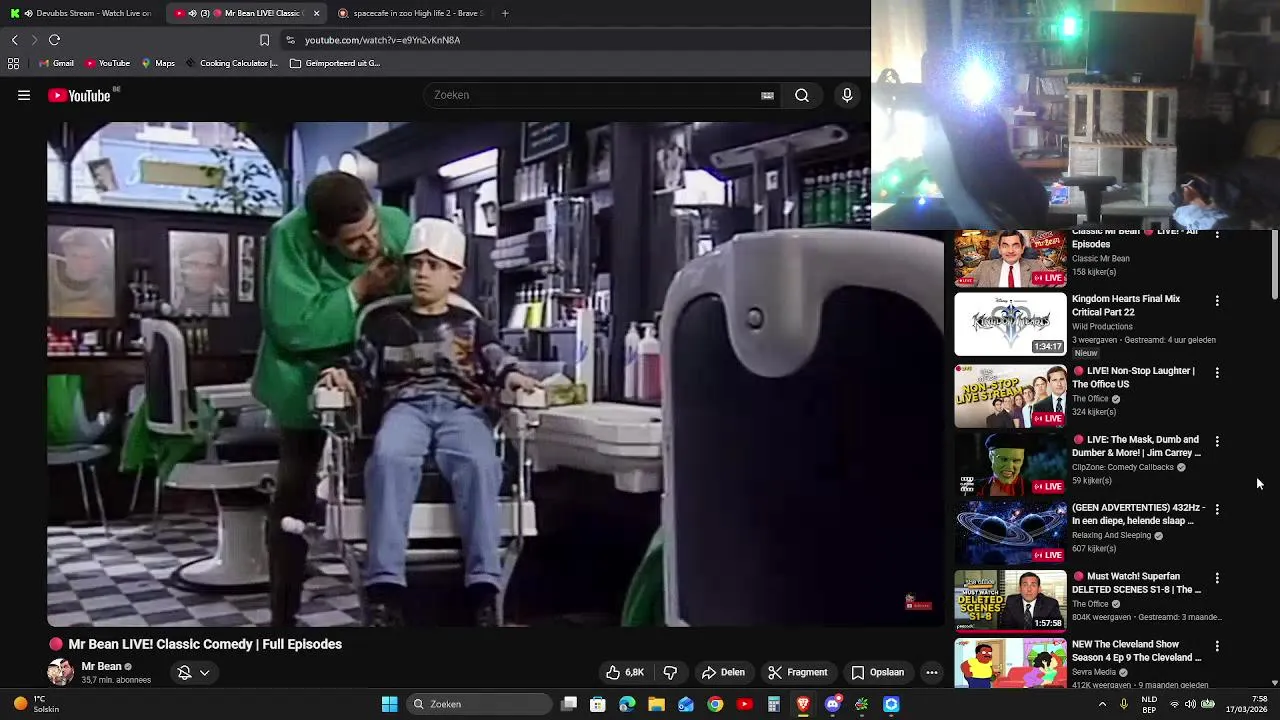The height and width of the screenshot is (720, 1280).
Task: Open options menu for Cleveland Show video
Action: pos(1217,646)
